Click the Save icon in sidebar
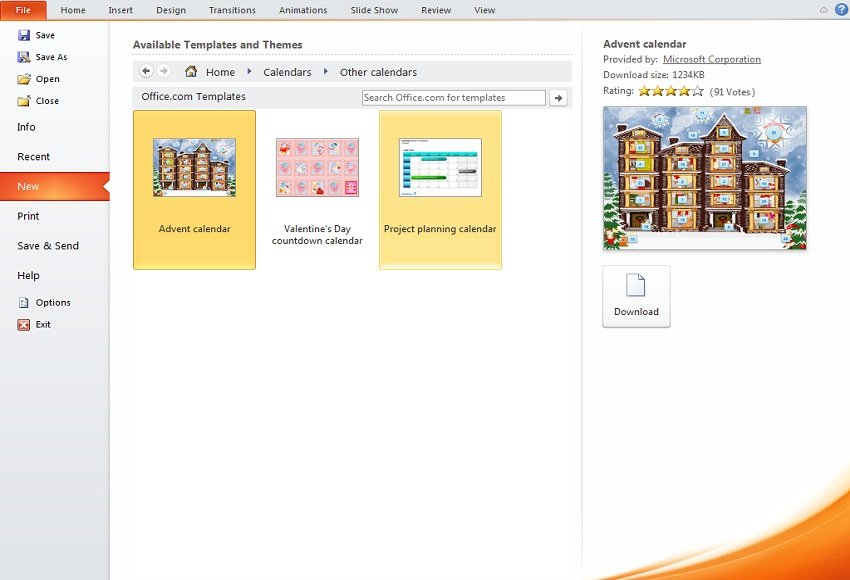850x580 pixels. point(24,35)
